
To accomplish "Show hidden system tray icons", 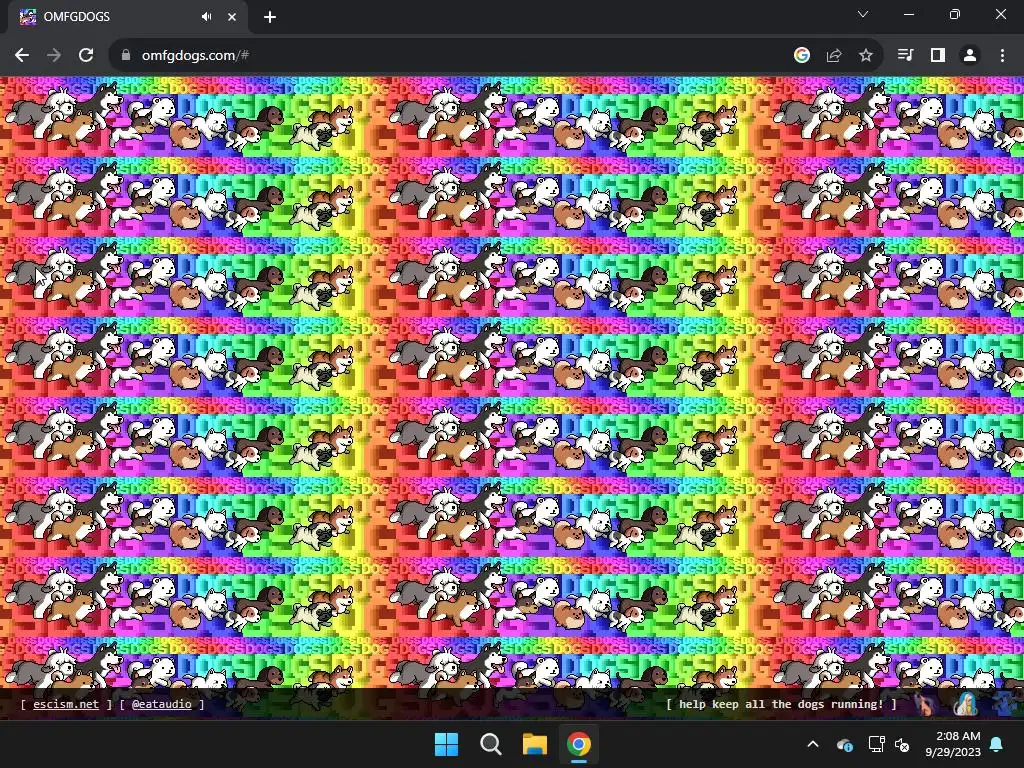I will (x=813, y=744).
